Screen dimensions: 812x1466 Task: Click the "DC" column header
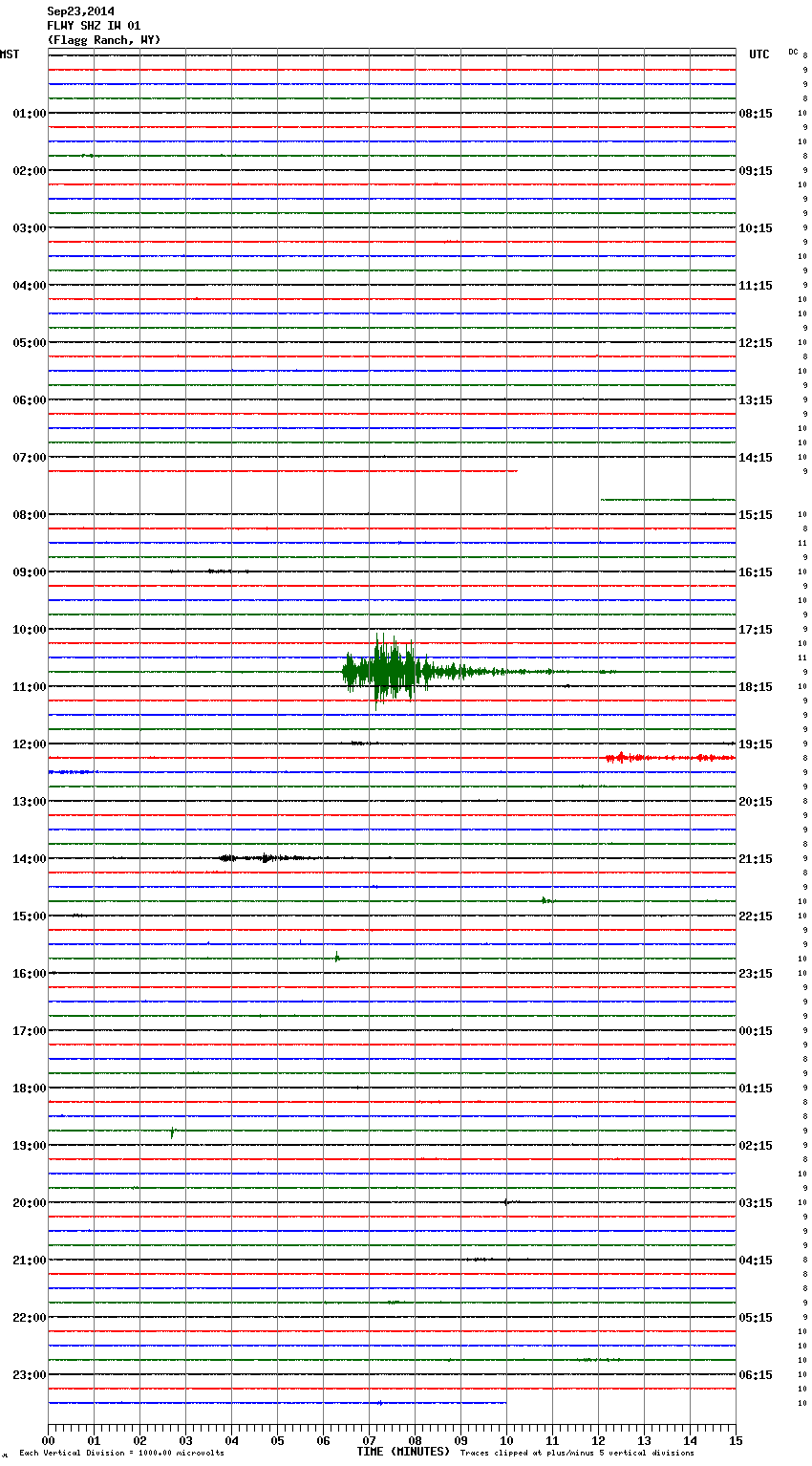pos(793,52)
